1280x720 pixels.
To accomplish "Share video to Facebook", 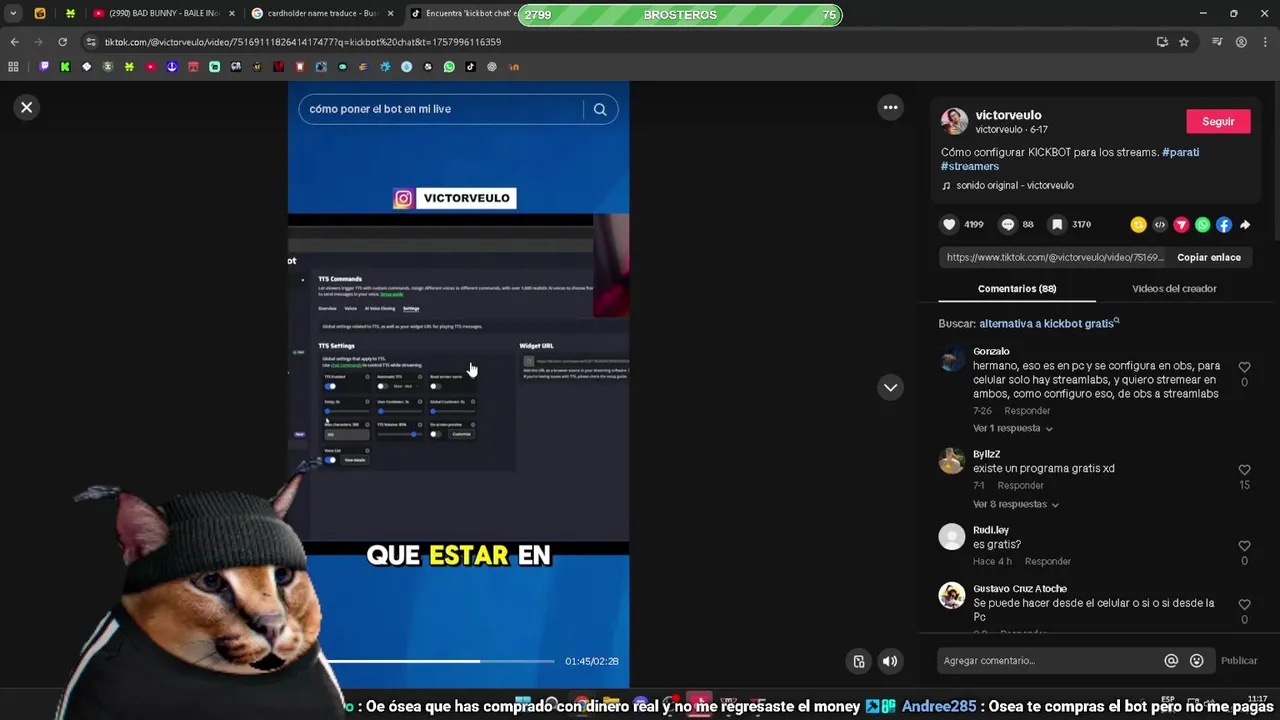I will tap(1224, 225).
